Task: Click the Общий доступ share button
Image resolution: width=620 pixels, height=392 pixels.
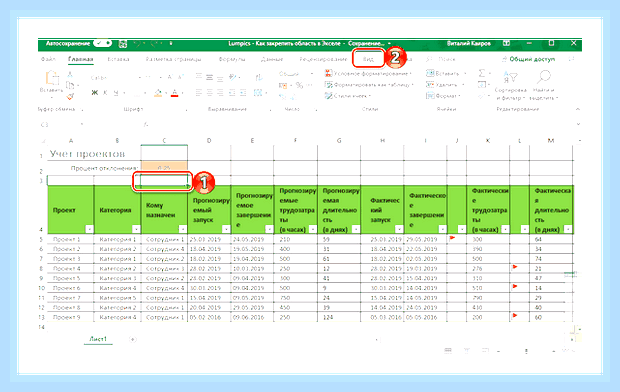Action: click(x=528, y=59)
